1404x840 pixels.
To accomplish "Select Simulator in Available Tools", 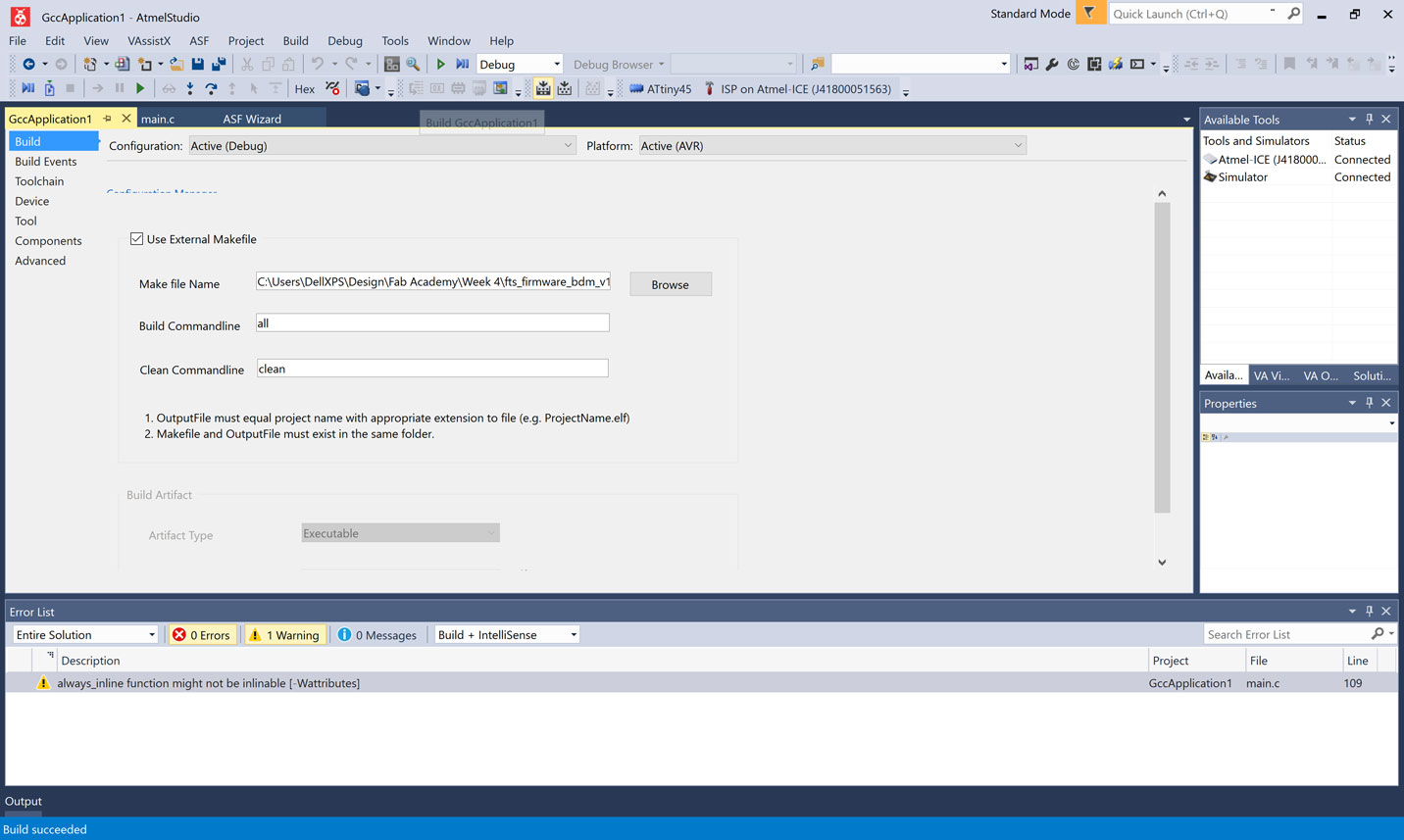I will click(1242, 177).
